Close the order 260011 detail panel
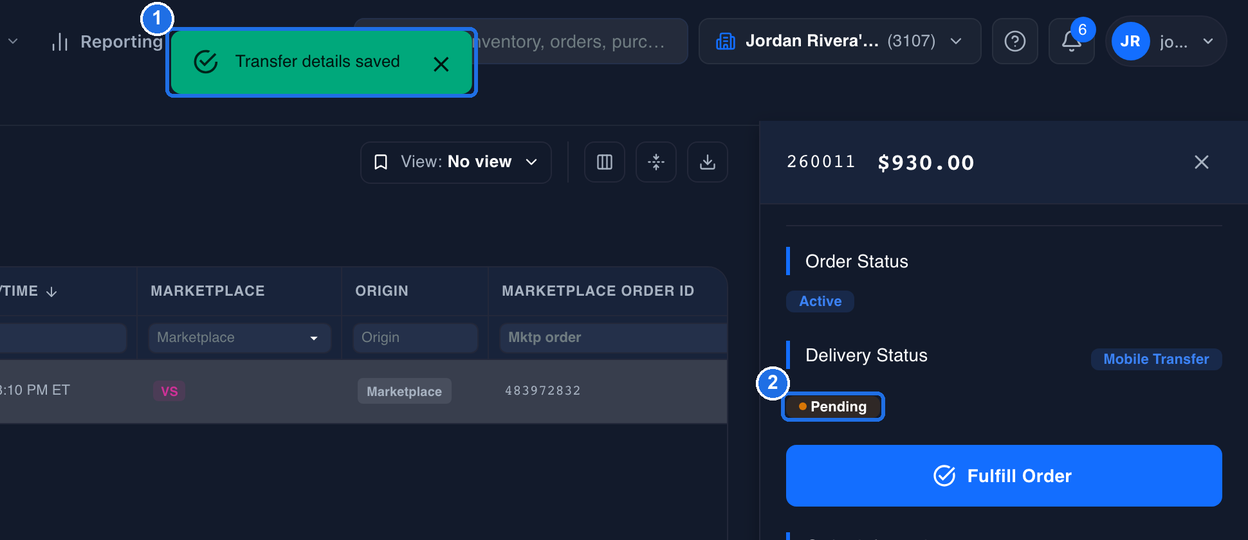The height and width of the screenshot is (540, 1248). tap(1202, 162)
